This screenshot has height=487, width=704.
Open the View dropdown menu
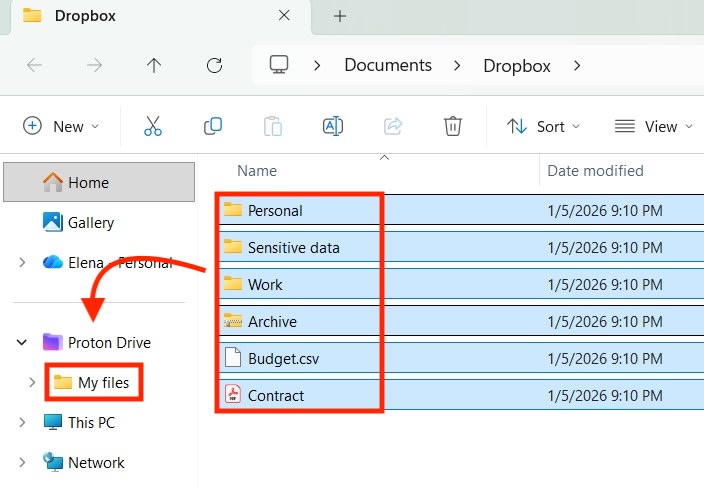653,126
